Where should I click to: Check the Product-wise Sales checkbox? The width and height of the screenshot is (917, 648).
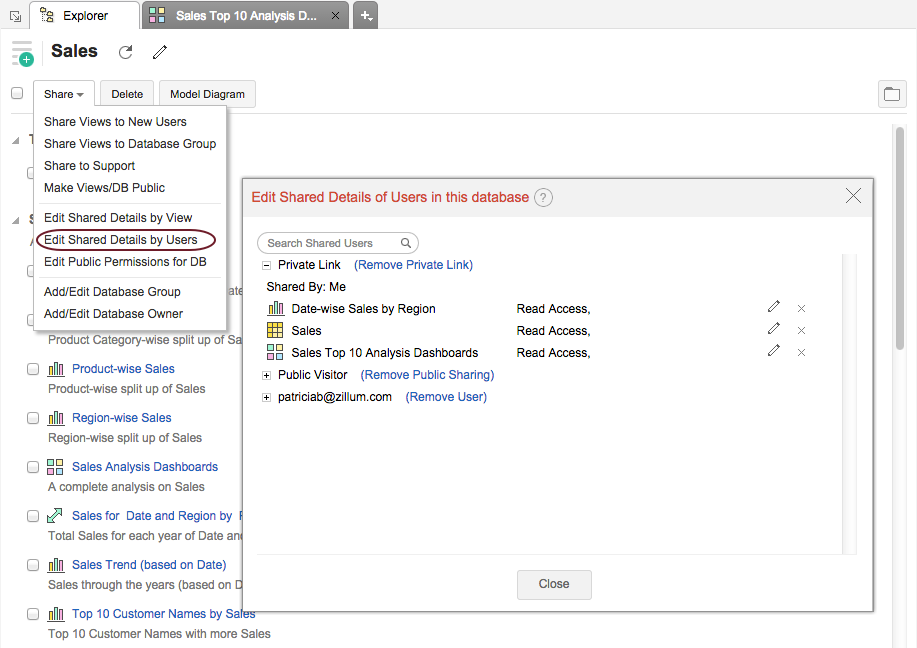point(33,369)
